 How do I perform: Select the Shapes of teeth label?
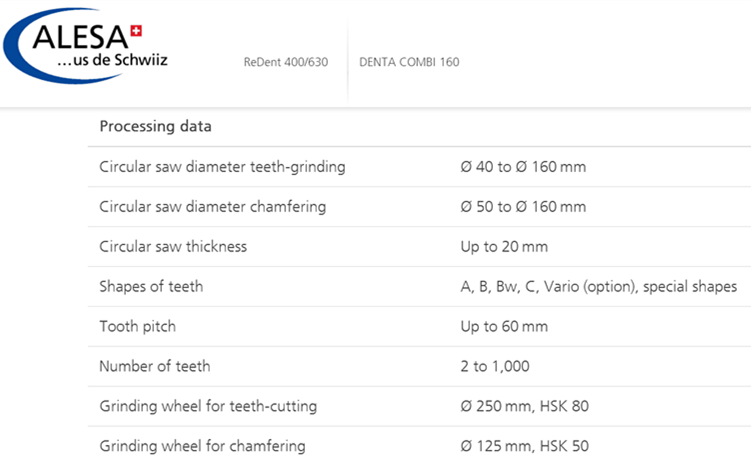tap(151, 286)
